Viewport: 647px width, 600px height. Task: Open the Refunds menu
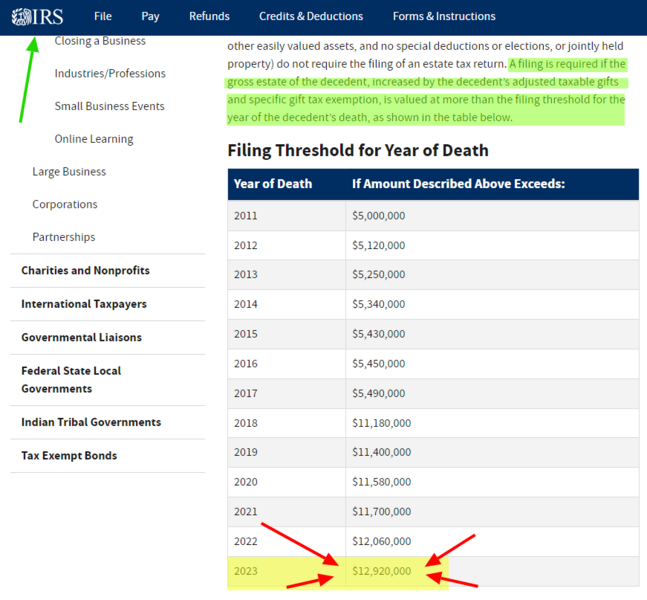209,16
